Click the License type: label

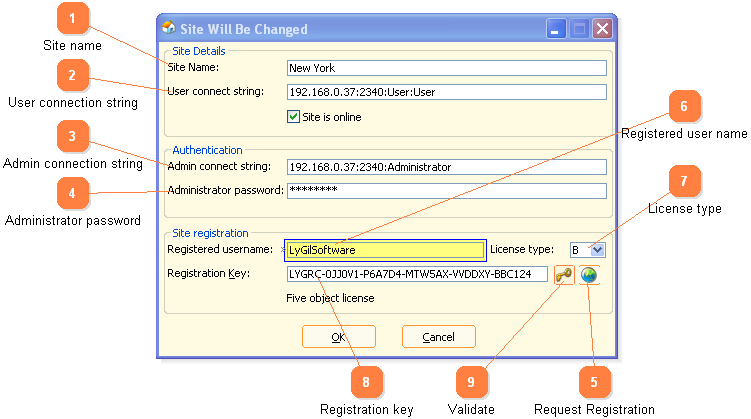(x=522, y=249)
